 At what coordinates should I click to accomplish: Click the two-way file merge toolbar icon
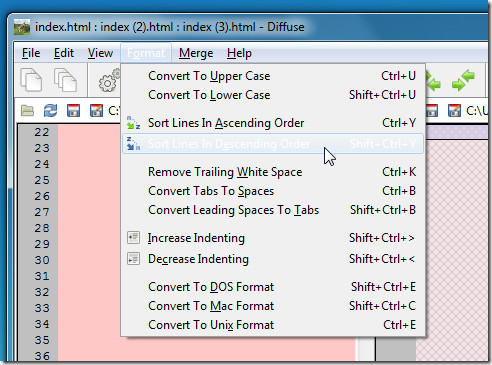(31, 80)
